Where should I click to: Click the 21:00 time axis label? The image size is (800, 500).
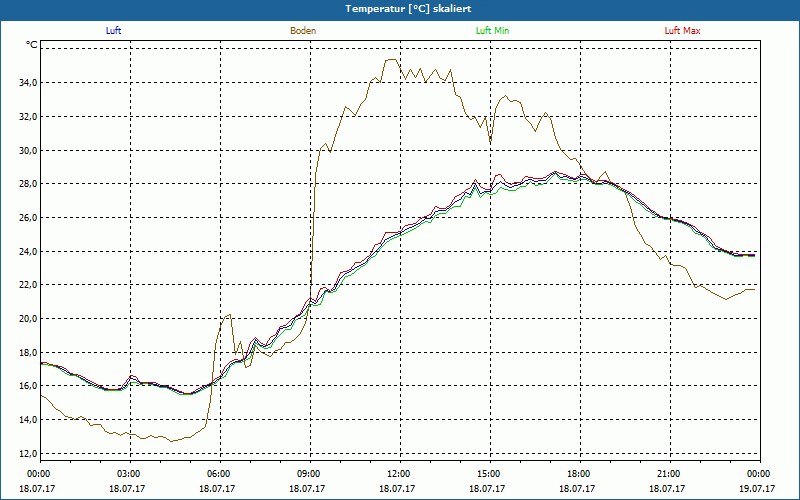(x=667, y=474)
